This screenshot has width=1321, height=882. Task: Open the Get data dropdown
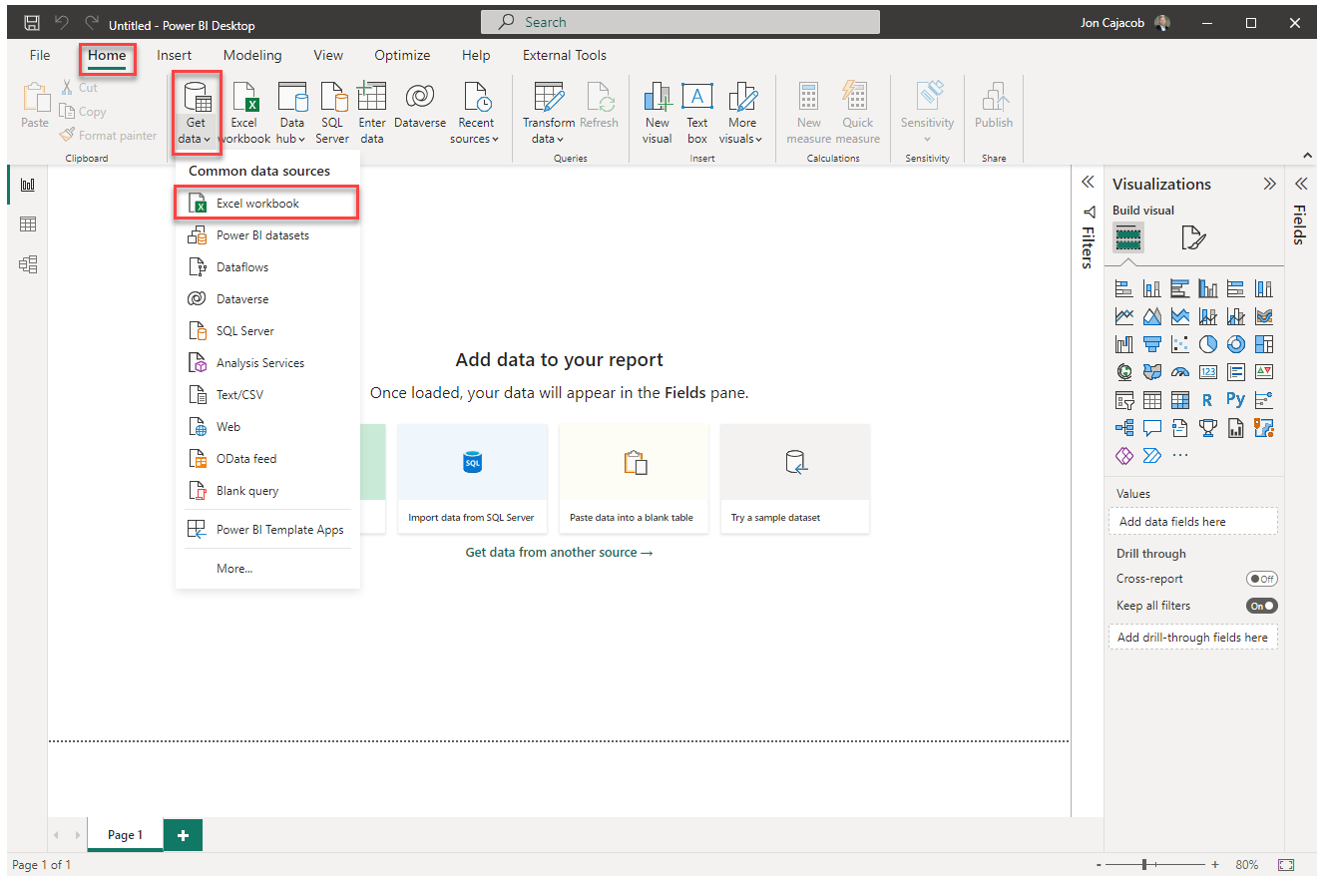click(195, 112)
